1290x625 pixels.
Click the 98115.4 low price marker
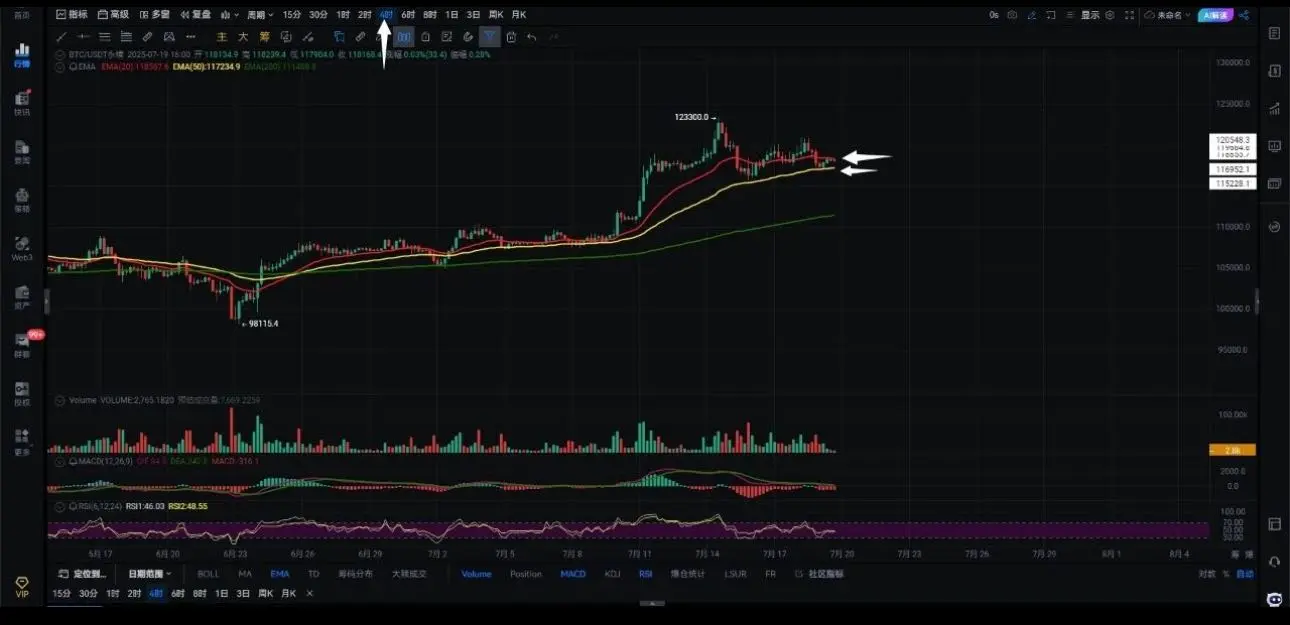click(x=260, y=323)
